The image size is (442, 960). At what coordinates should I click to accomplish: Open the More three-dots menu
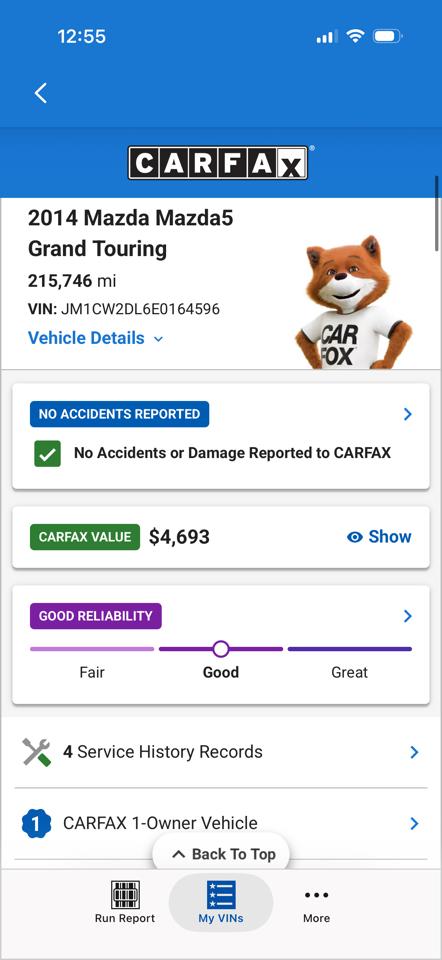coord(317,895)
